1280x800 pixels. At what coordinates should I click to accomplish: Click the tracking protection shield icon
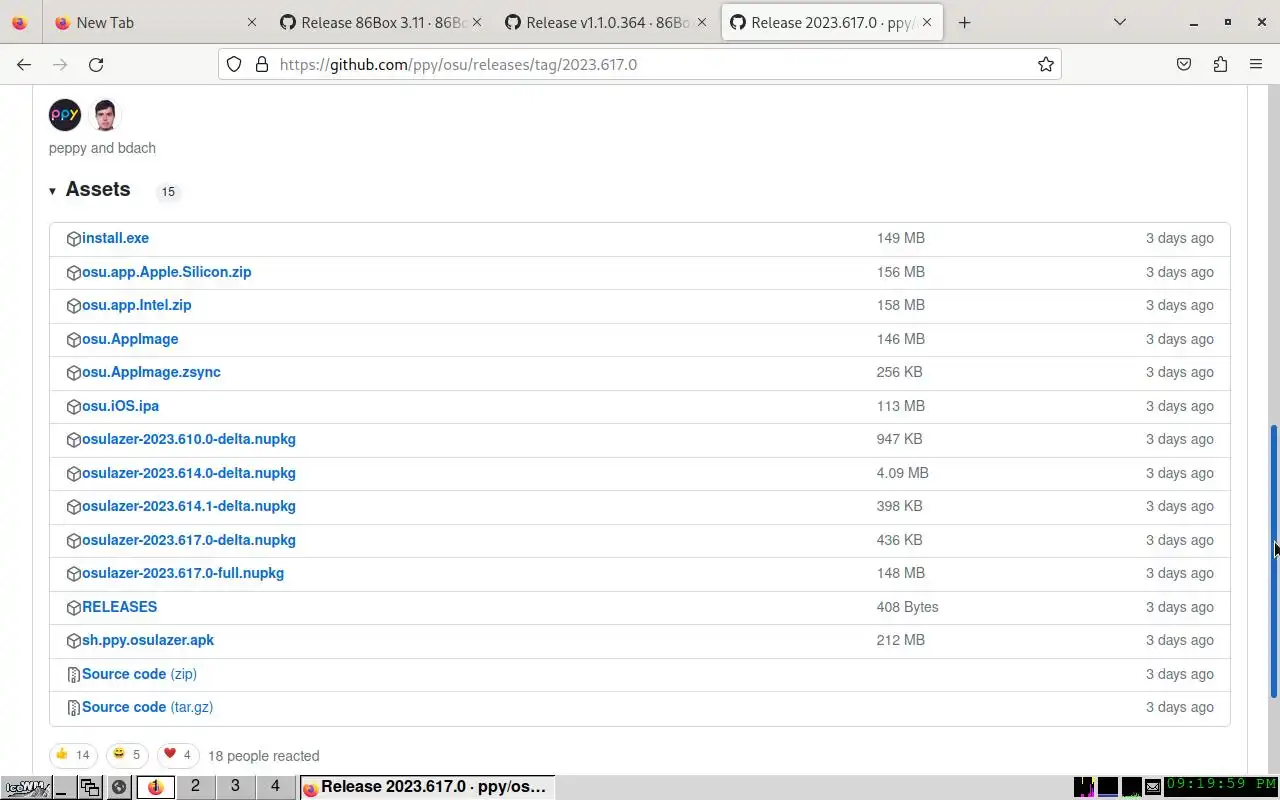coord(234,64)
